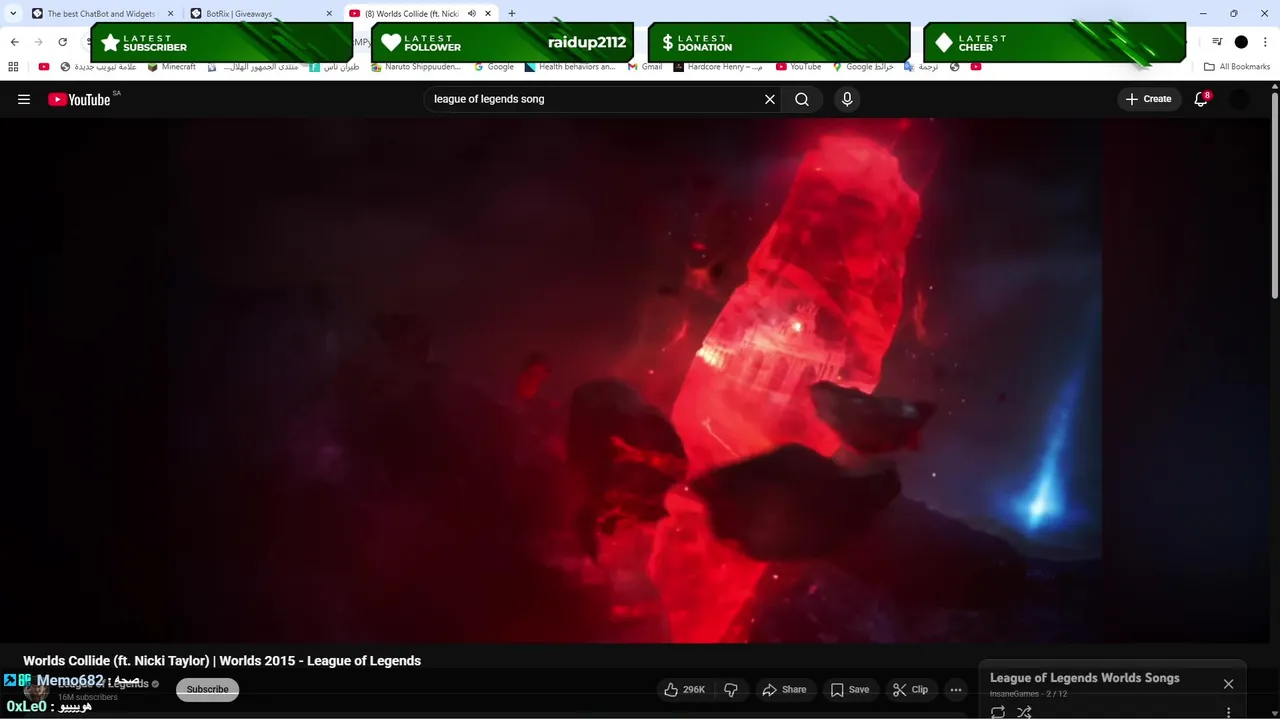Open the Gmail bookmark

click(x=645, y=67)
